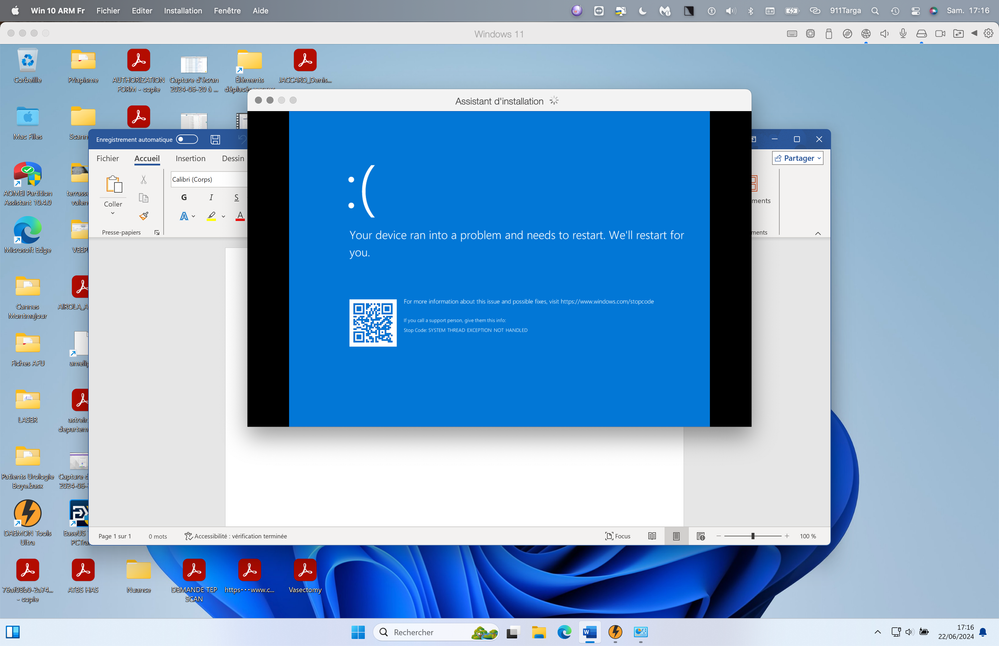999x646 pixels.
Task: Switch to the Insertion ribbon tab
Action: point(190,159)
